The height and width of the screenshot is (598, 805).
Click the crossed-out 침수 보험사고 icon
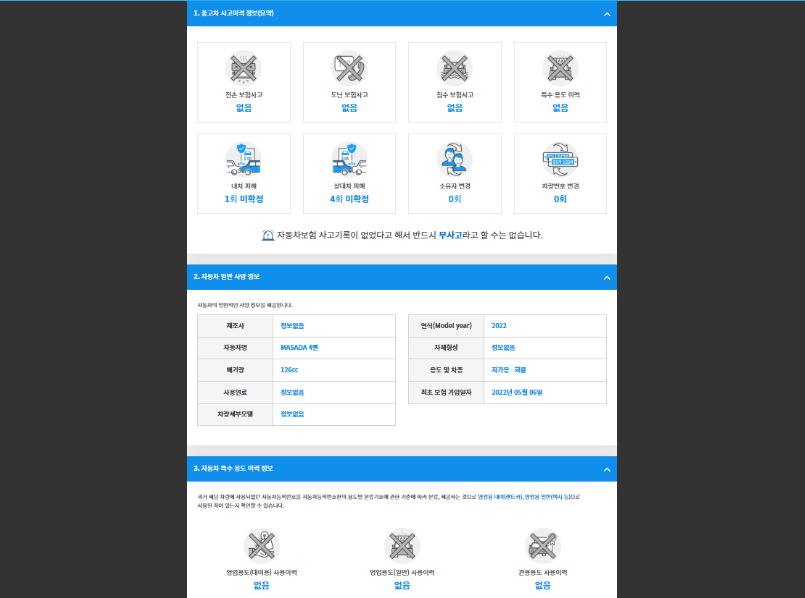(x=454, y=68)
